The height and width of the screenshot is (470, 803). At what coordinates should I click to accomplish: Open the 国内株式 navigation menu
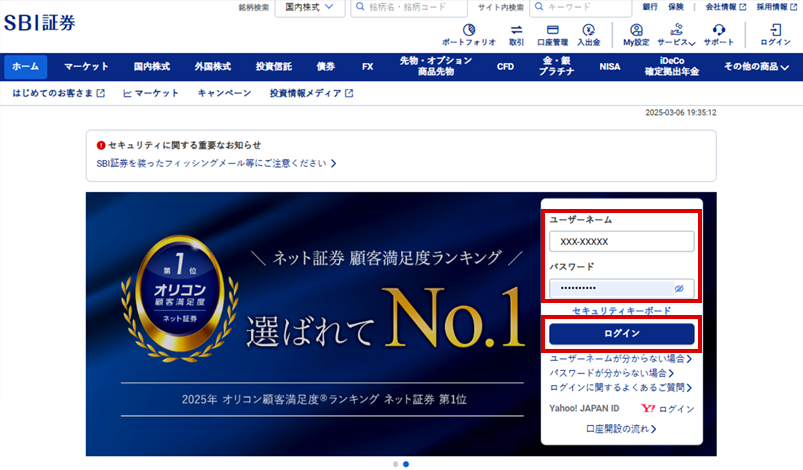[152, 67]
